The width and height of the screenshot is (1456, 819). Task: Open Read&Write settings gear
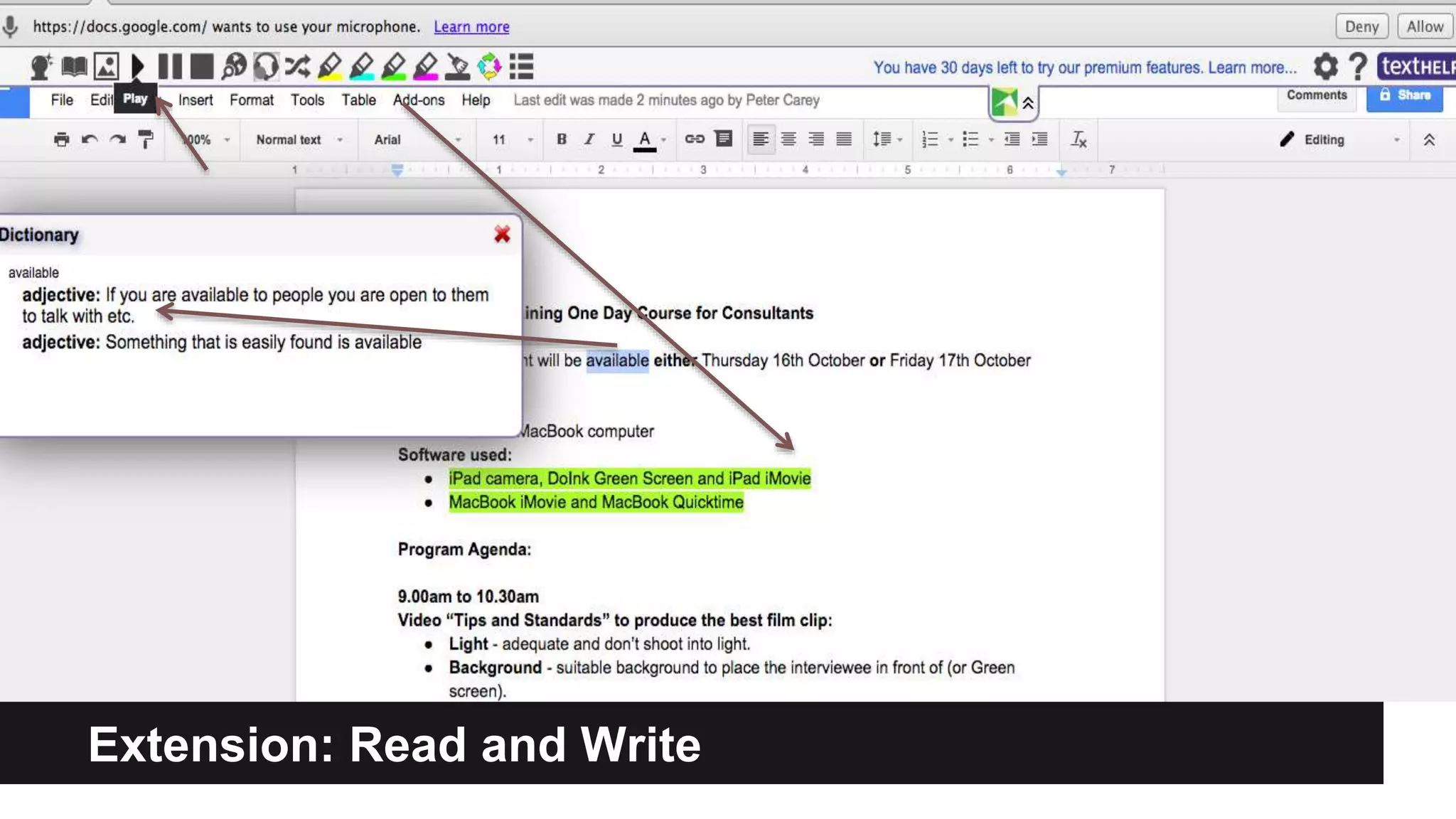coord(1325,67)
